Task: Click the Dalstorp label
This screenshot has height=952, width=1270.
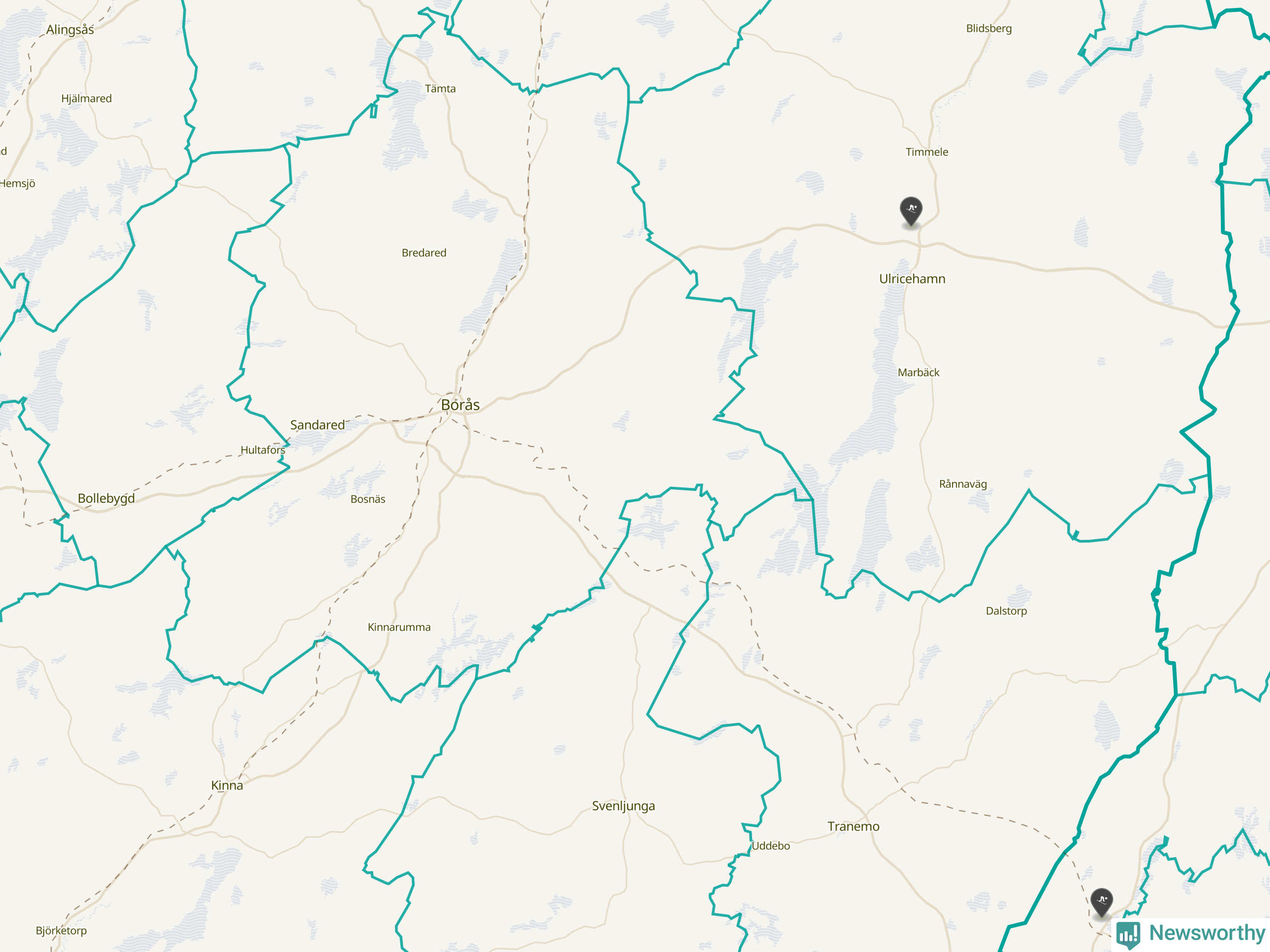Action: 1007,611
